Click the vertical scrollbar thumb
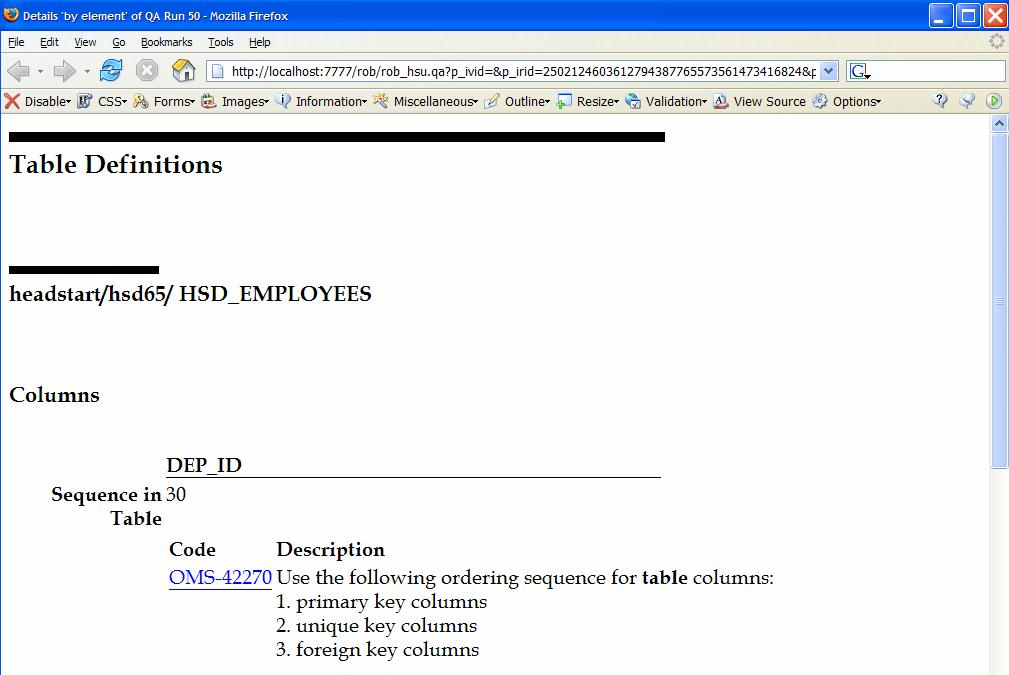Screen dimensions: 1009x675 999,301
